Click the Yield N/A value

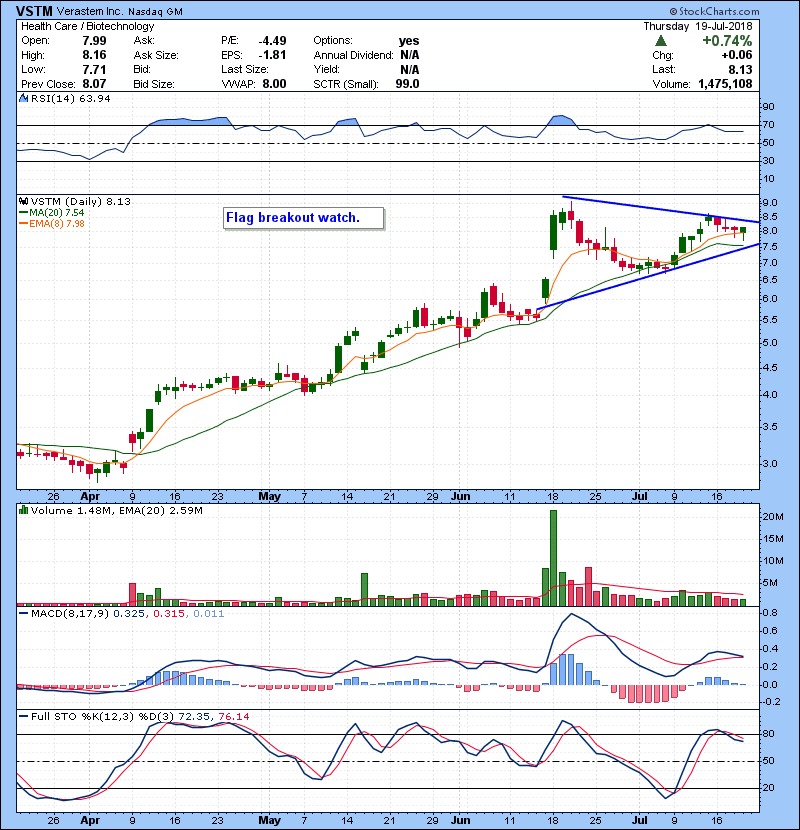click(x=410, y=69)
